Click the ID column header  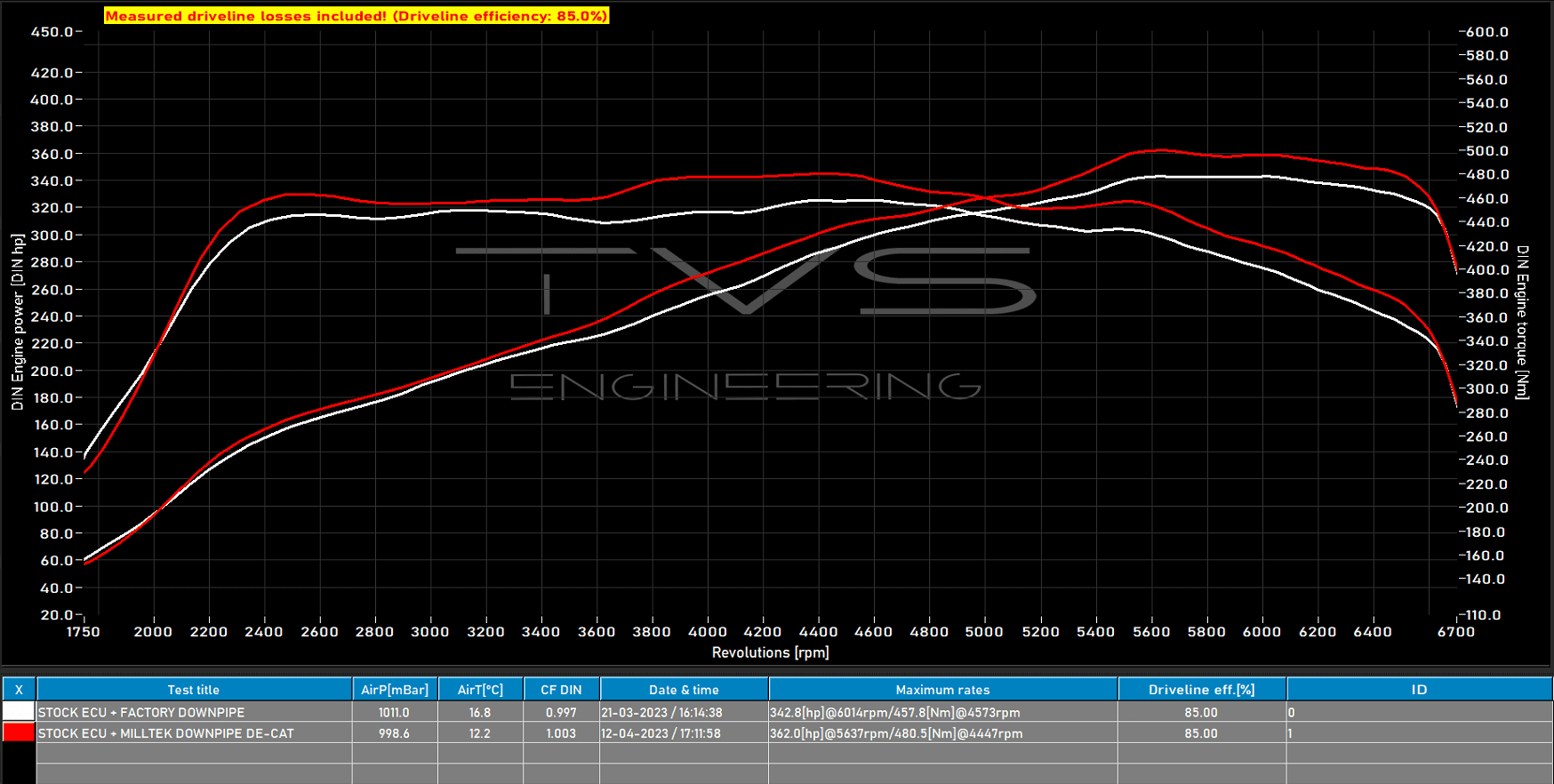(x=1419, y=689)
